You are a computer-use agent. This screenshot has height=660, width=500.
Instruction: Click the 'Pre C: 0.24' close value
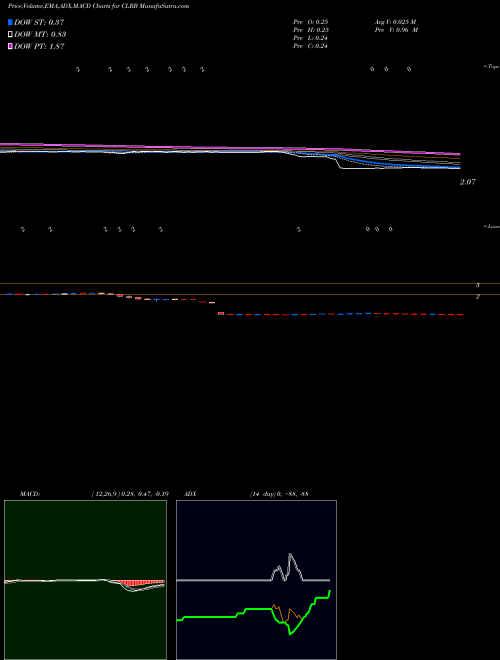pos(310,46)
